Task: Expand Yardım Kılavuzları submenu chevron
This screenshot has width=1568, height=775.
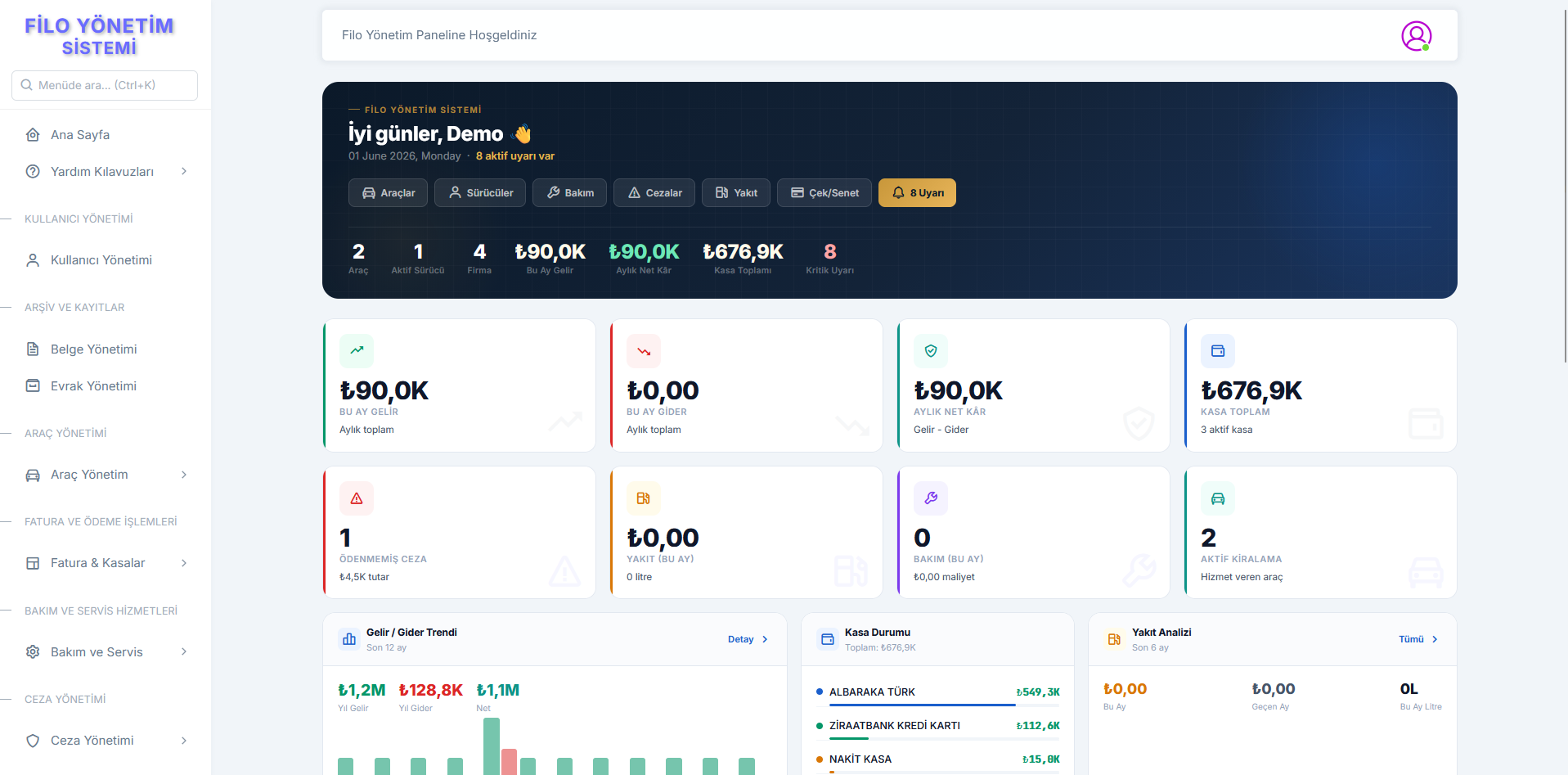Action: [x=184, y=172]
